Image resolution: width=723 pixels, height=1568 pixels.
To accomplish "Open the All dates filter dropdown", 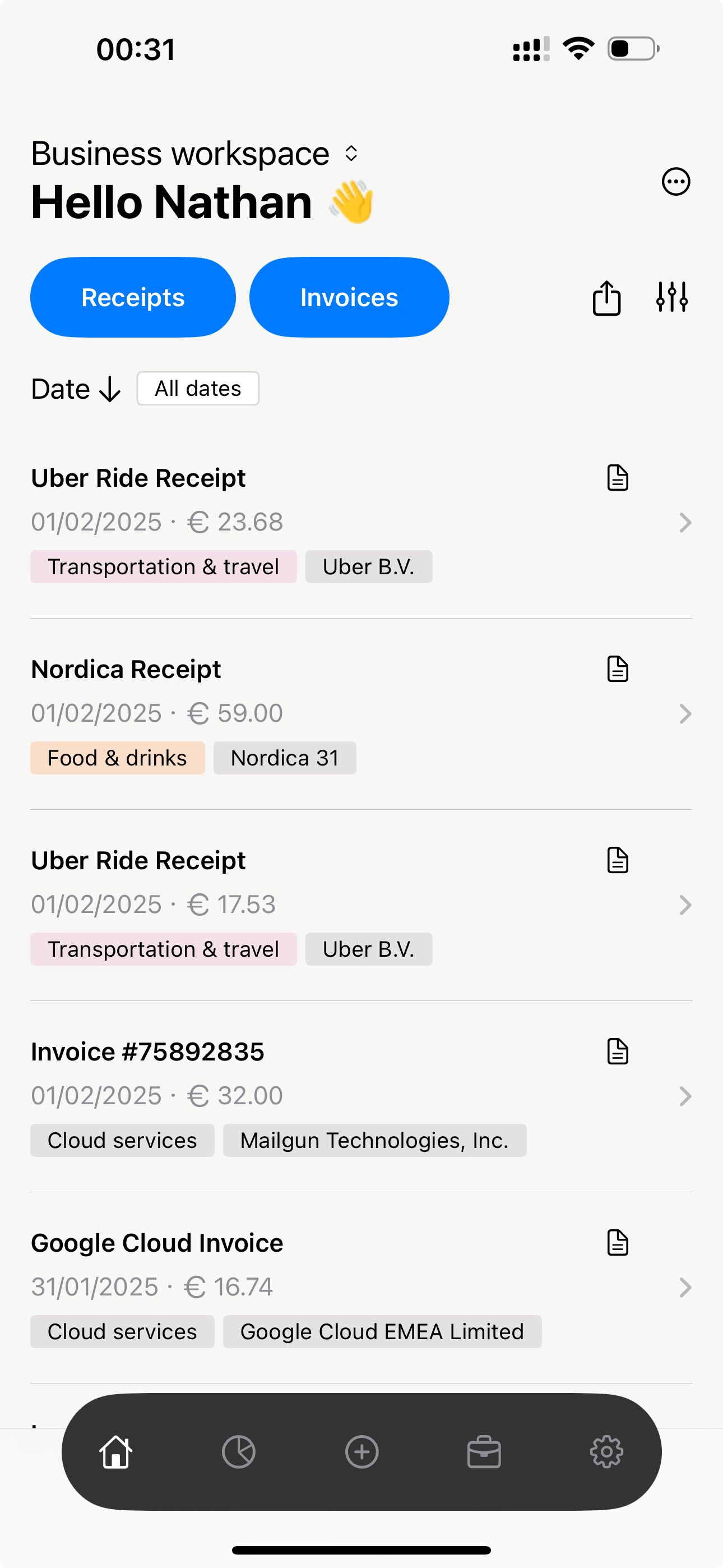I will tap(198, 388).
